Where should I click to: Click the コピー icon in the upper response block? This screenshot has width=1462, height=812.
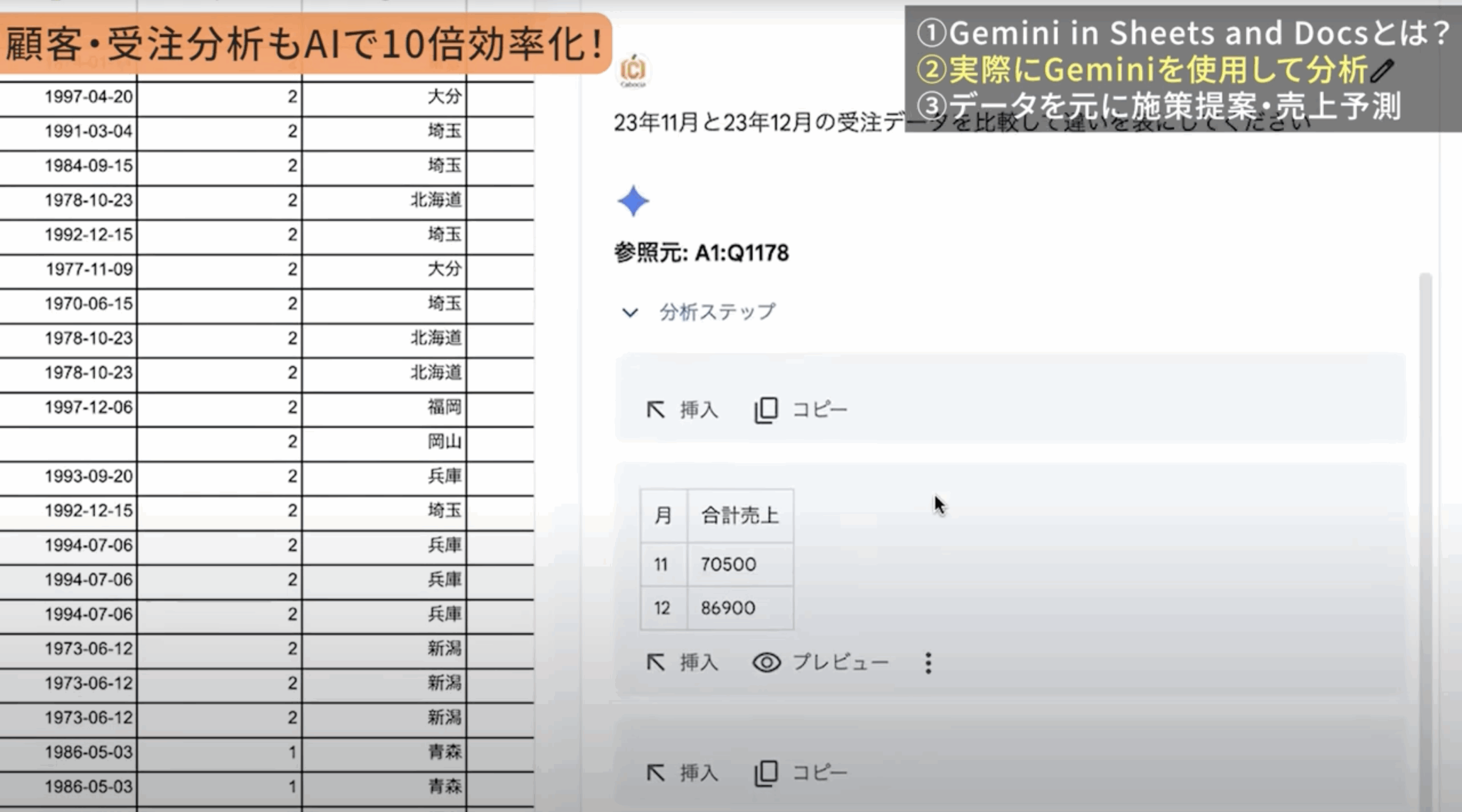tap(766, 409)
